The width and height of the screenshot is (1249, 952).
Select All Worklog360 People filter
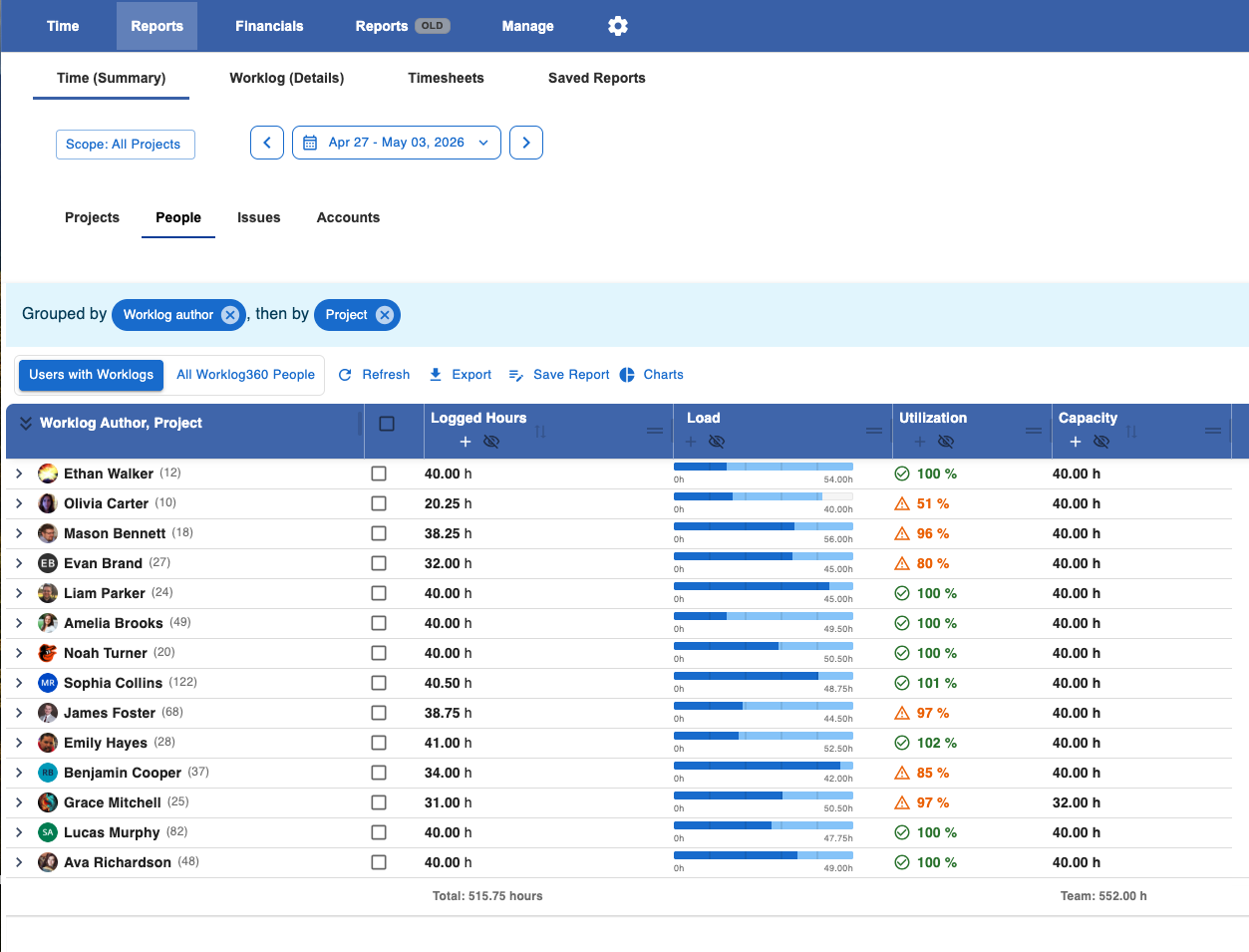[245, 375]
